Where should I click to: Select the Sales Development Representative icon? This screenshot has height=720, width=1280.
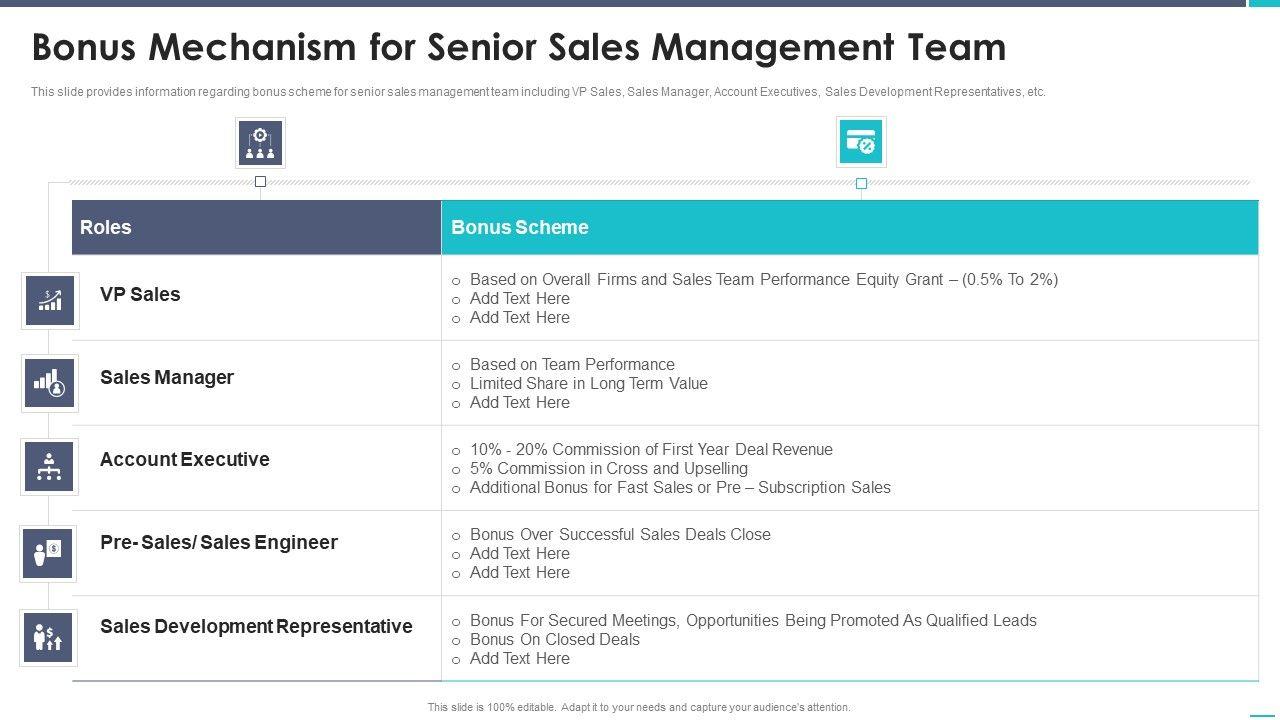pos(49,637)
